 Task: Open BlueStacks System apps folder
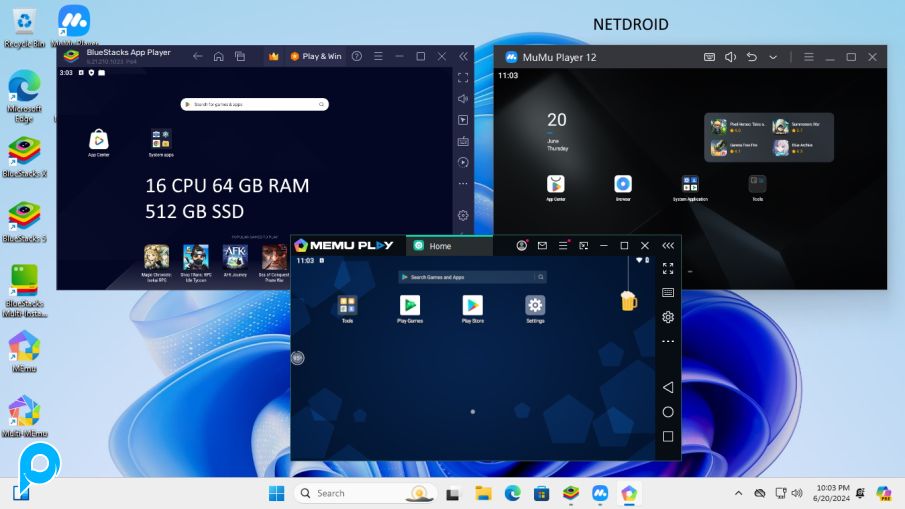(x=161, y=139)
